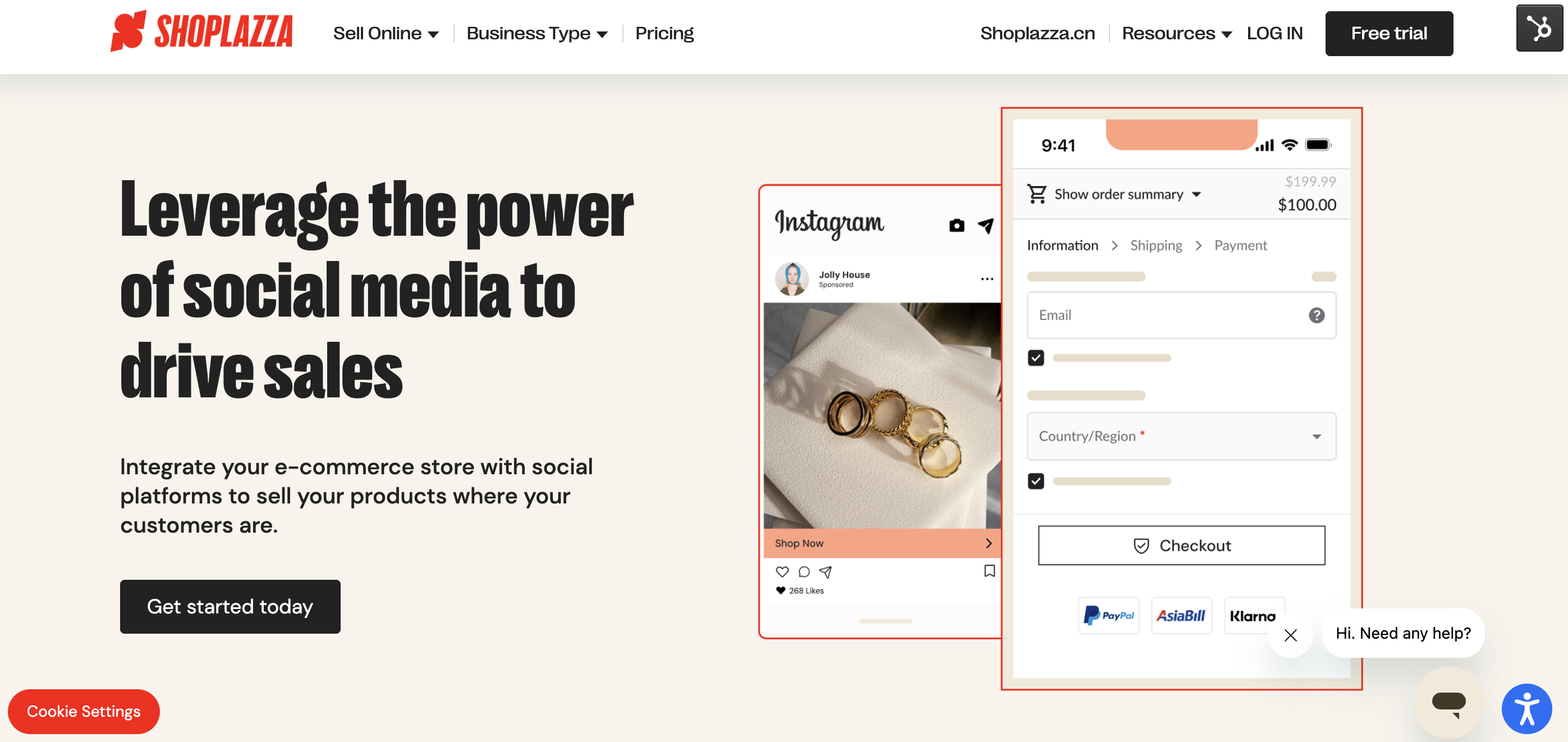Viewport: 1568px width, 742px height.
Task: Click the Email input field
Action: [1157, 315]
